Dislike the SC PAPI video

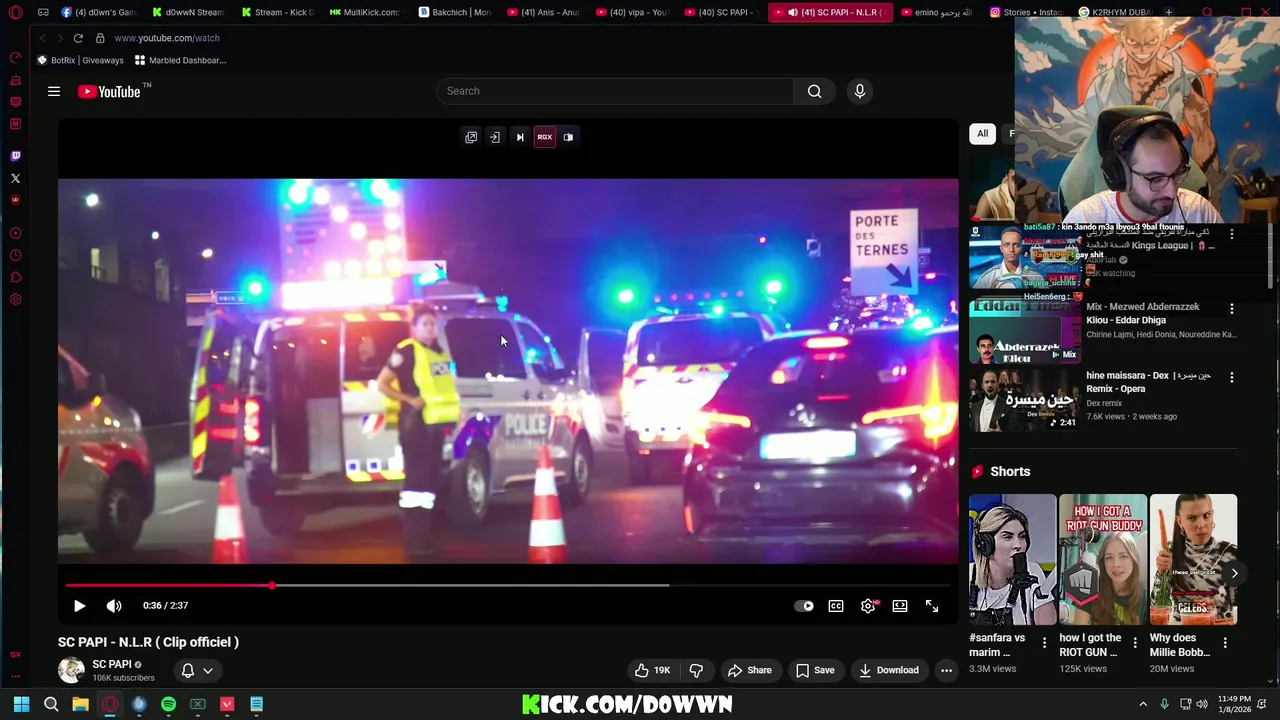click(x=696, y=670)
